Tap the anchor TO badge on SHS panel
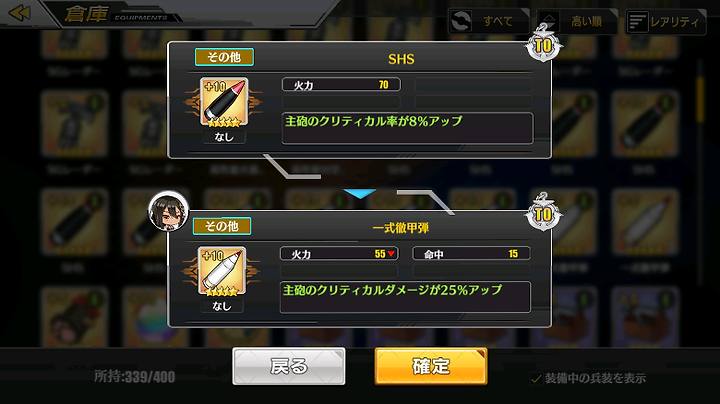The height and width of the screenshot is (404, 720). click(543, 43)
